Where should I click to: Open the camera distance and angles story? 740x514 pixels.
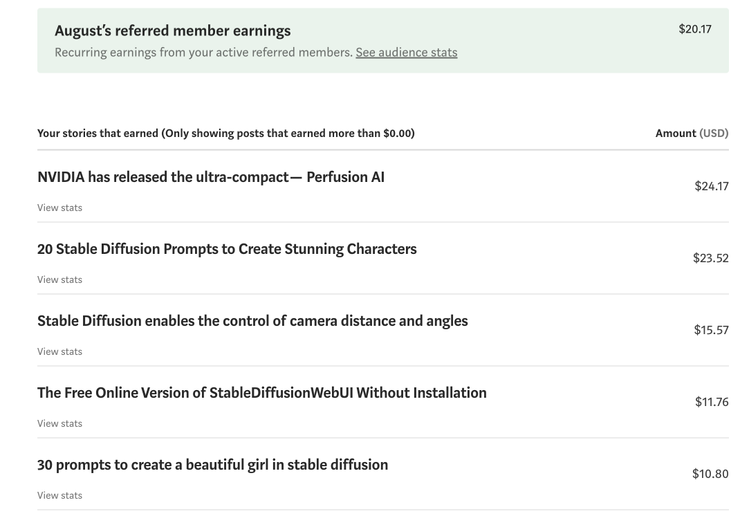[x=252, y=321]
